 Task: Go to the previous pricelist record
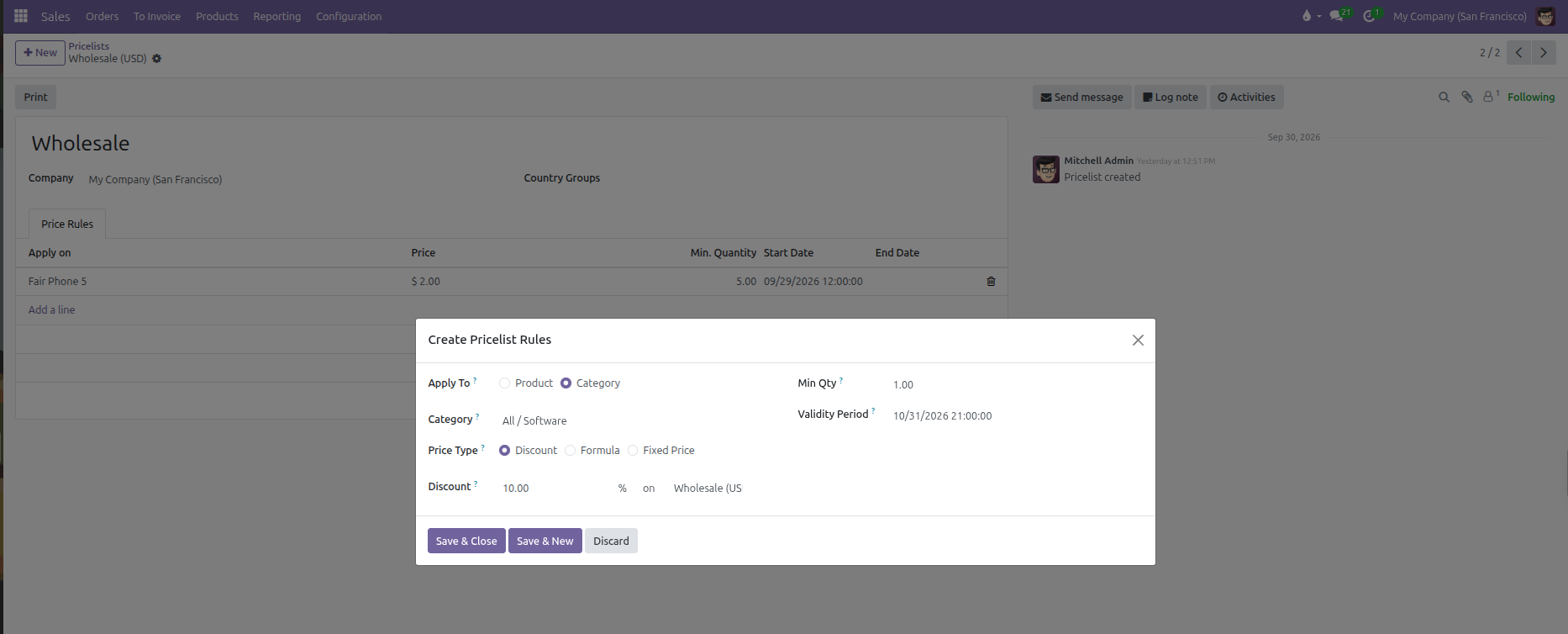[x=1518, y=52]
